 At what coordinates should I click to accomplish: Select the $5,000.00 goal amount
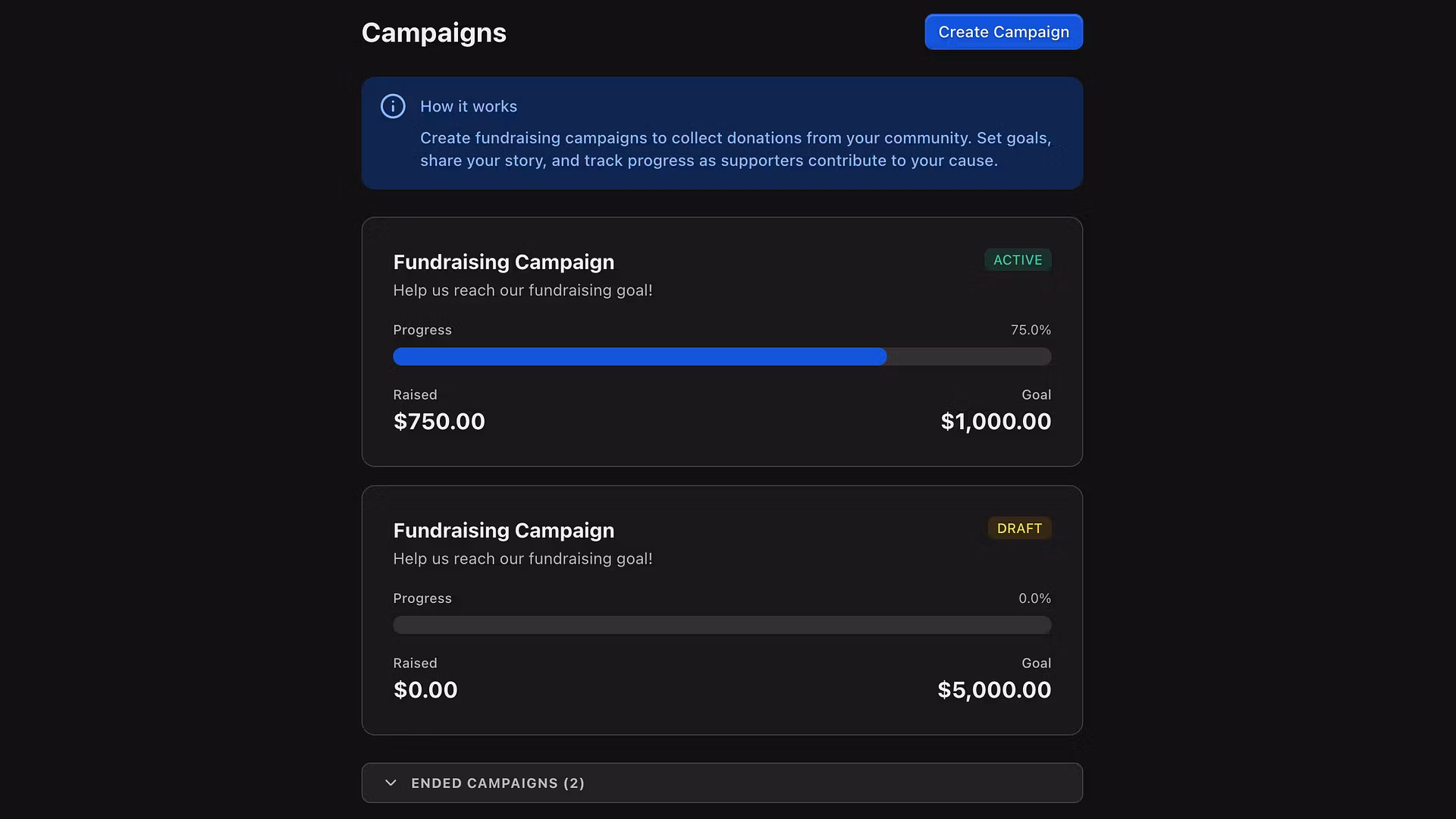point(994,690)
